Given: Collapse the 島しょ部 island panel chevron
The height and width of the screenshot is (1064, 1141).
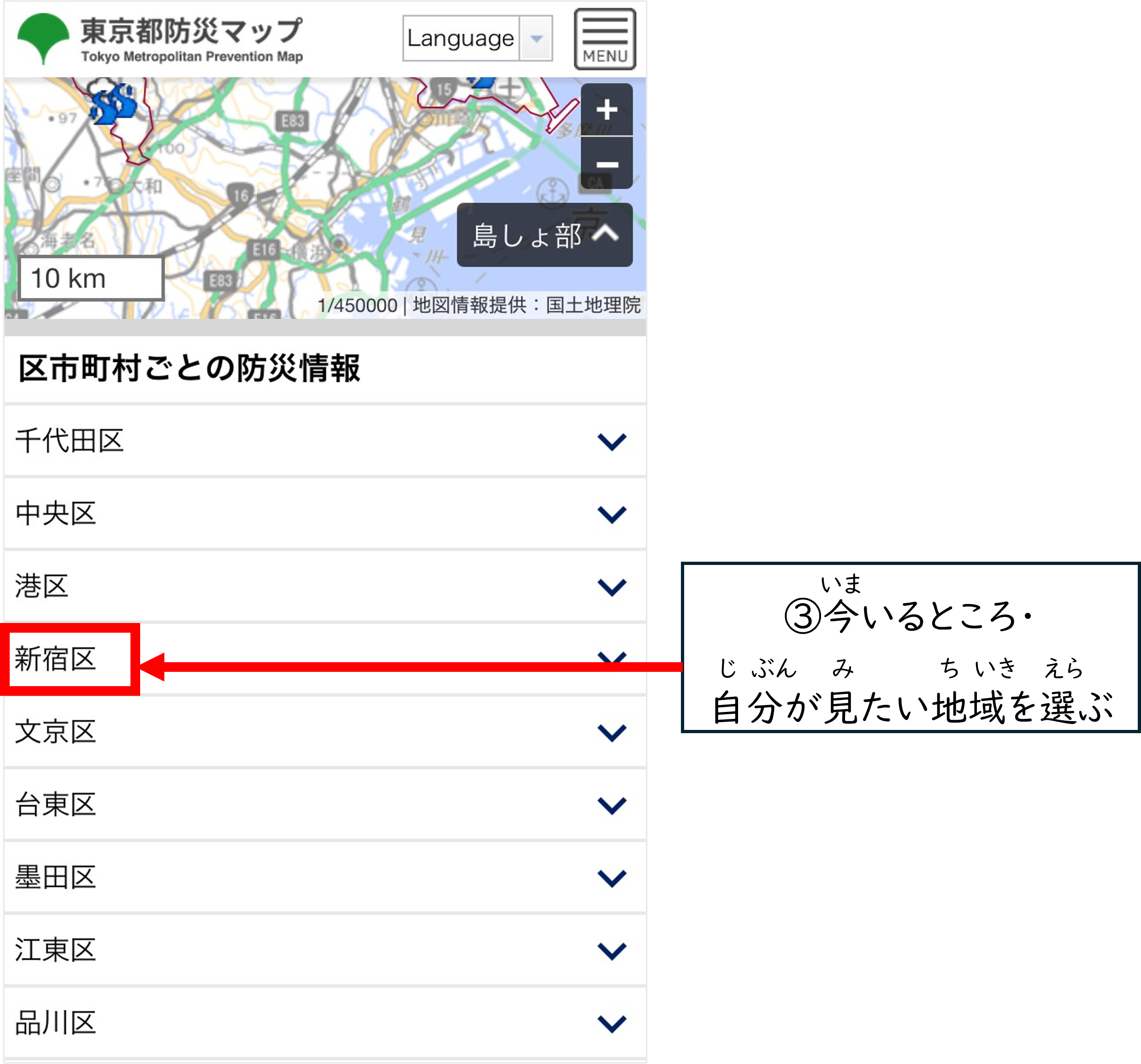Looking at the screenshot, I should (x=607, y=235).
